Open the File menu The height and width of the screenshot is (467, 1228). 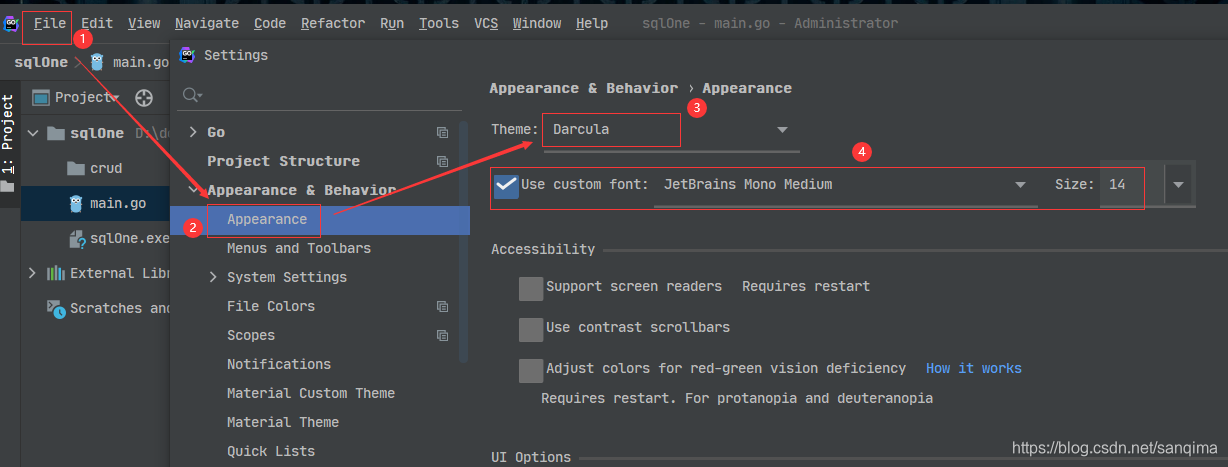[49, 23]
